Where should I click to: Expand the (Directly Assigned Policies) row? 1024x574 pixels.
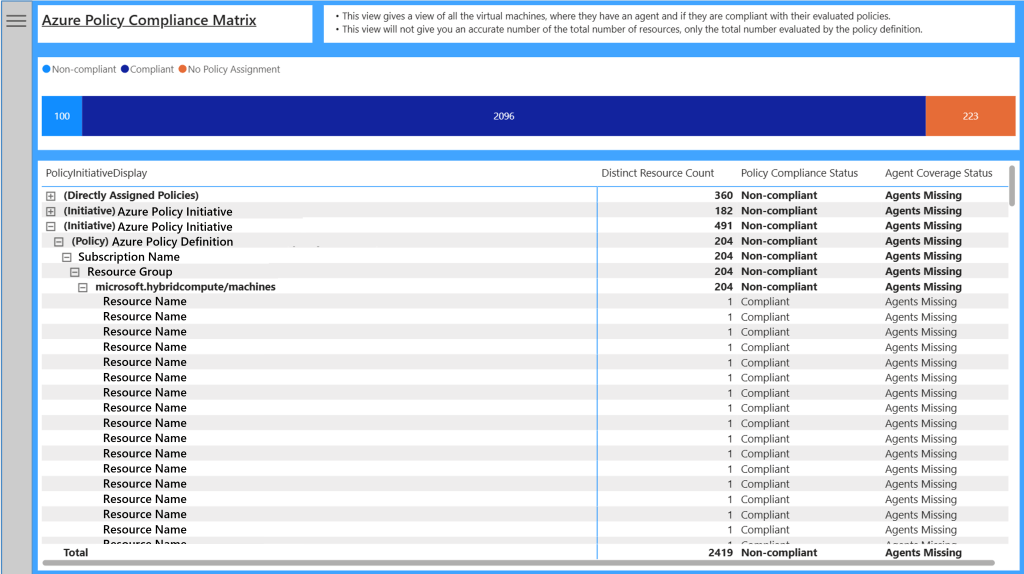point(51,196)
